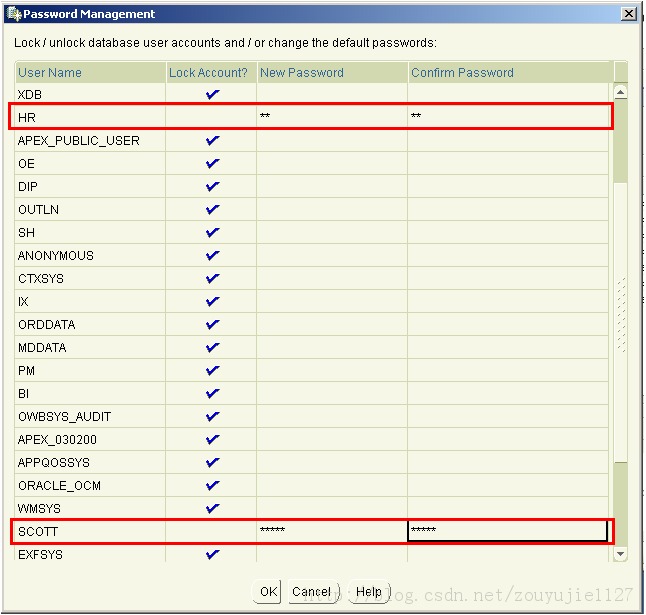Select the WMSYS user name
Viewport: 646px width, 615px height.
coord(39,509)
